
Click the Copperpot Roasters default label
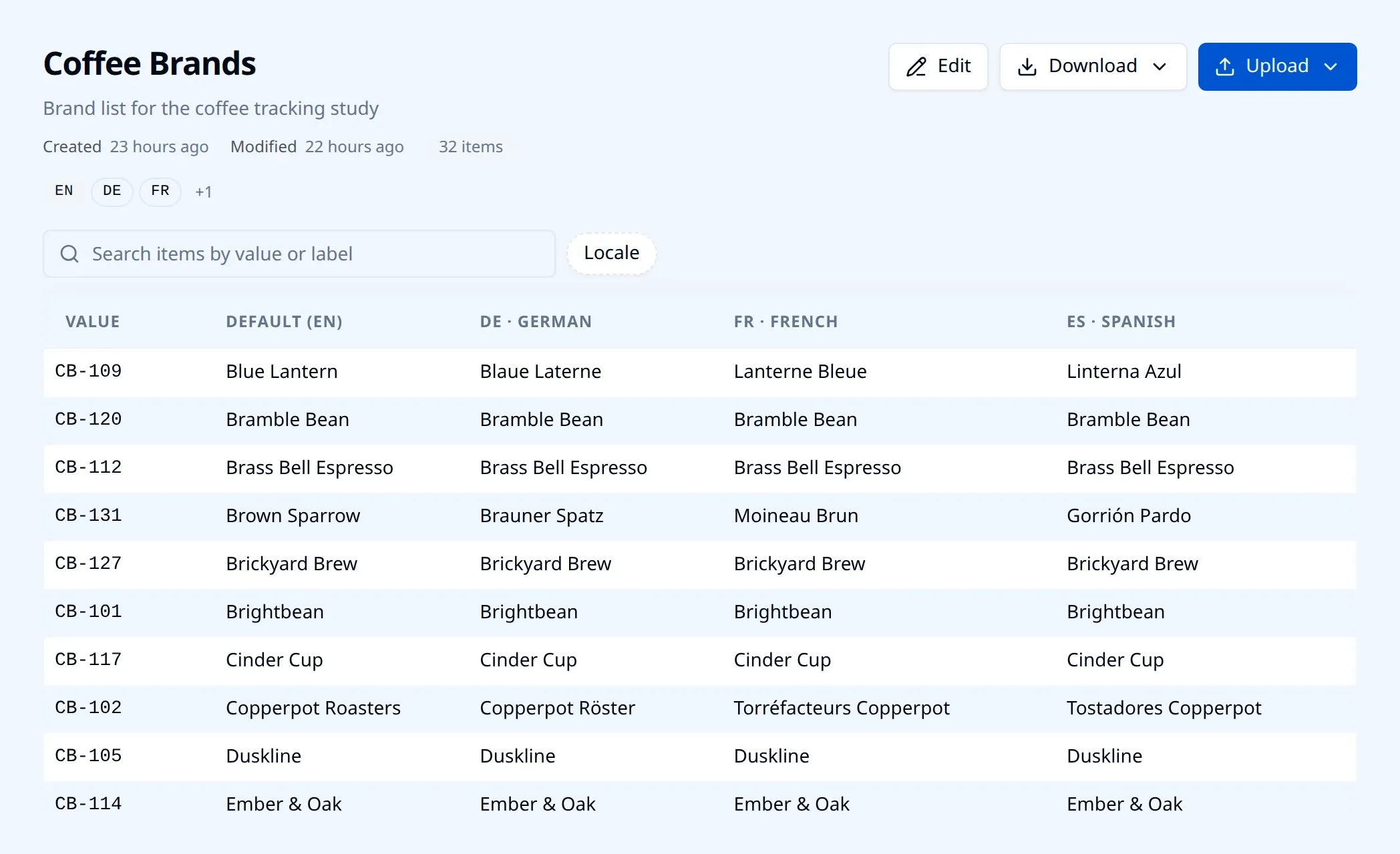313,708
